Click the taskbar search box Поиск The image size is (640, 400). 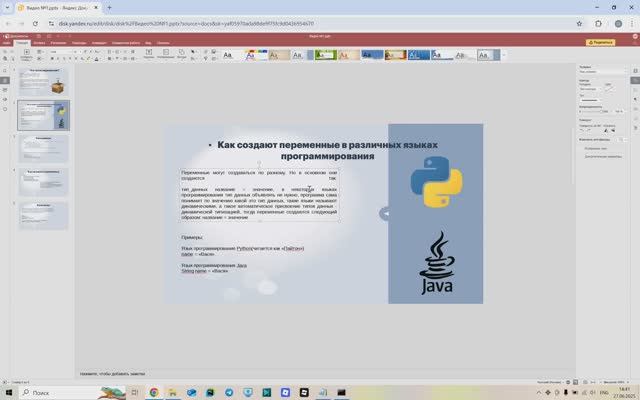point(71,392)
